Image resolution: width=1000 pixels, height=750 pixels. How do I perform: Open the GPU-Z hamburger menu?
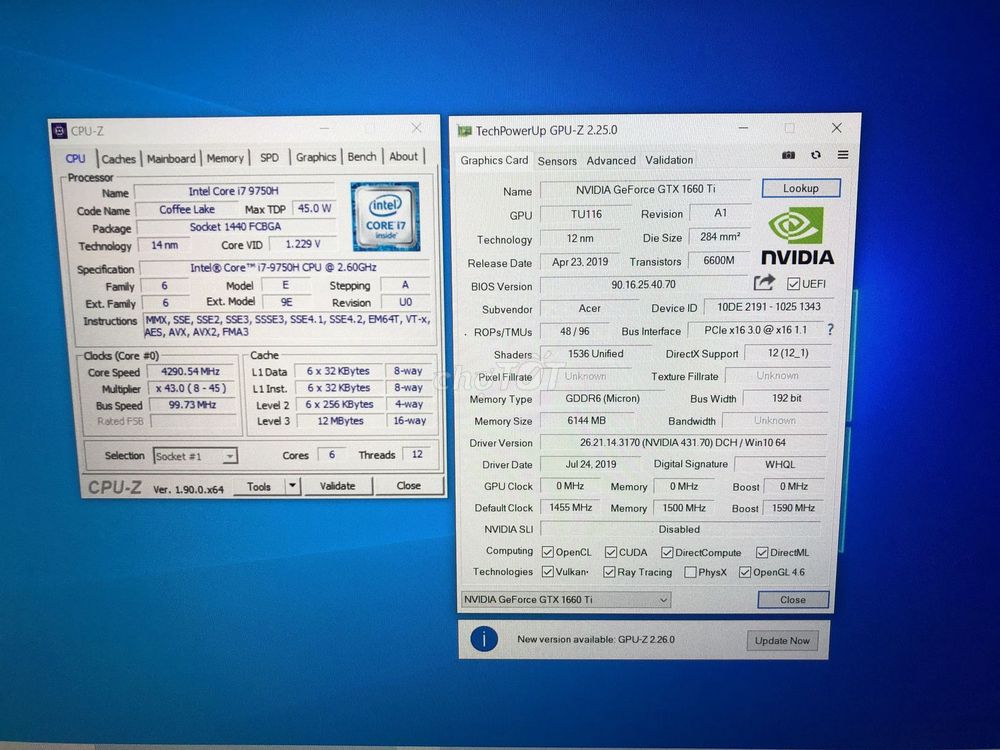tap(842, 155)
